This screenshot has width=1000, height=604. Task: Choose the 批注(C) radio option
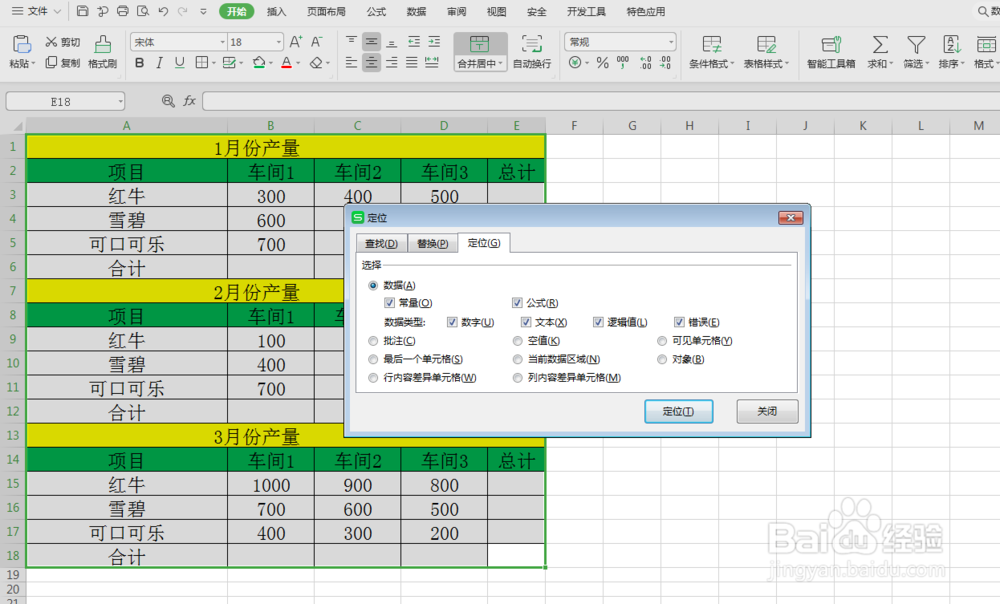(x=372, y=342)
